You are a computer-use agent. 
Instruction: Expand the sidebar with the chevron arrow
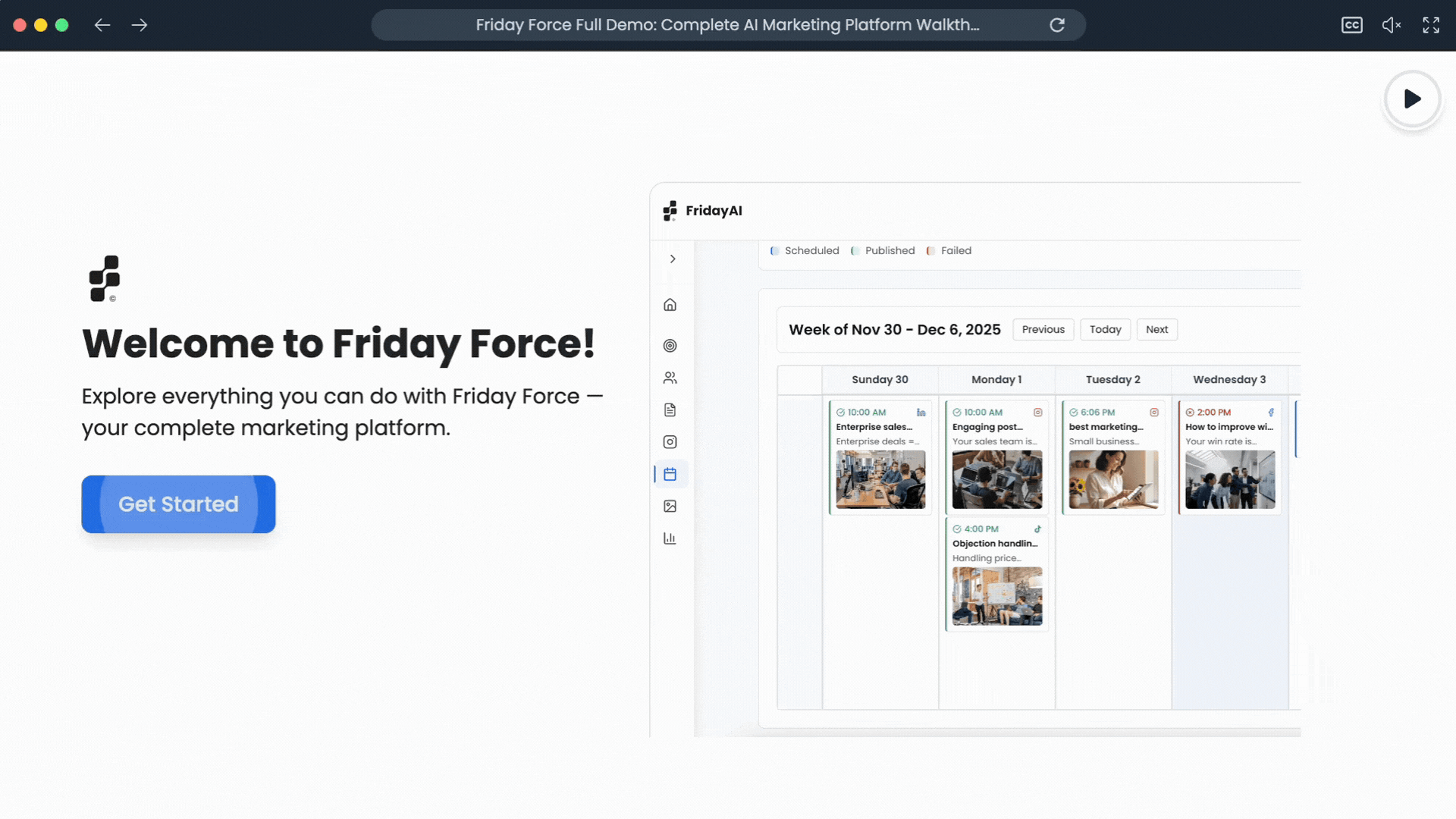673,259
